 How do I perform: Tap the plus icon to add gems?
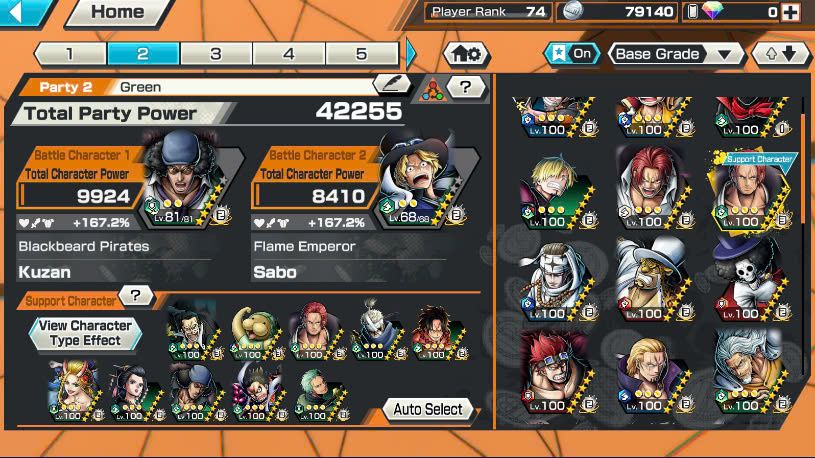click(x=791, y=12)
